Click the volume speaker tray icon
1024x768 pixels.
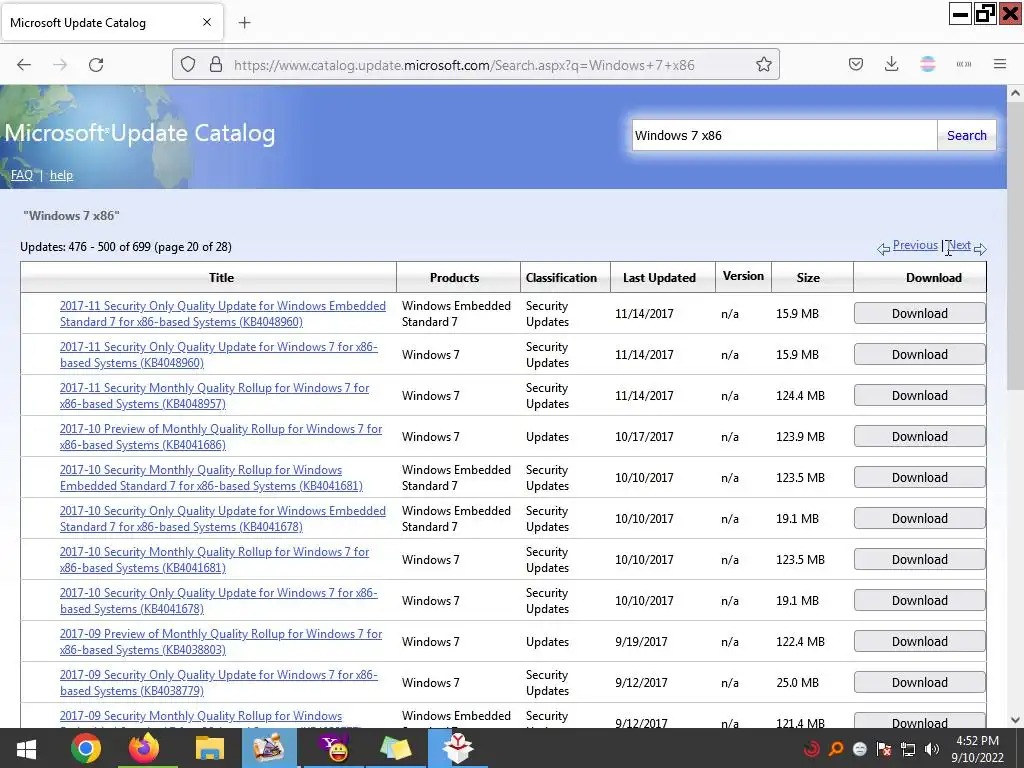click(x=932, y=749)
